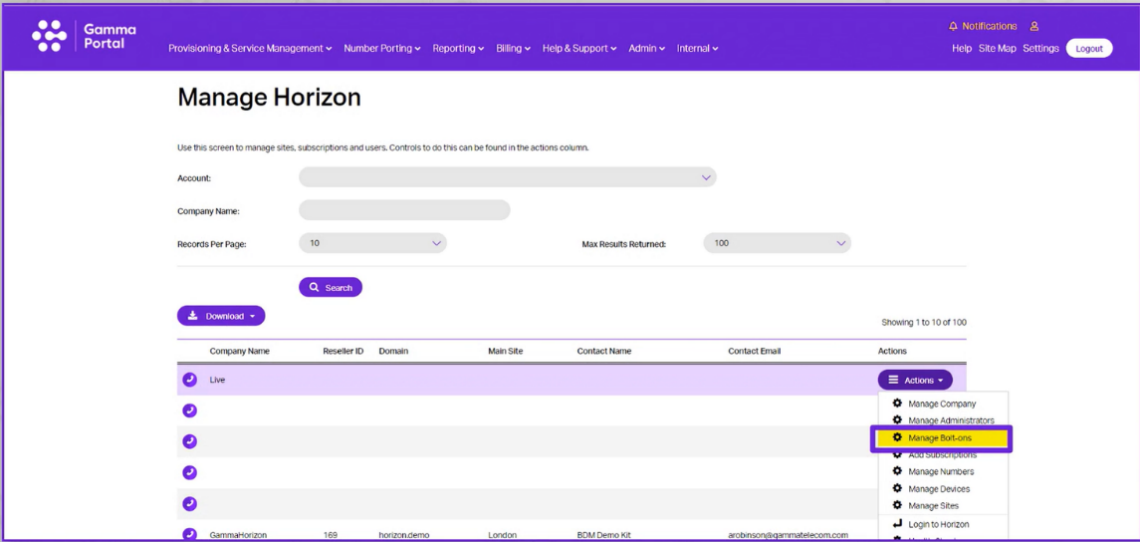The height and width of the screenshot is (542, 1140).
Task: Click the Main Site column header
Action: pyautogui.click(x=505, y=351)
